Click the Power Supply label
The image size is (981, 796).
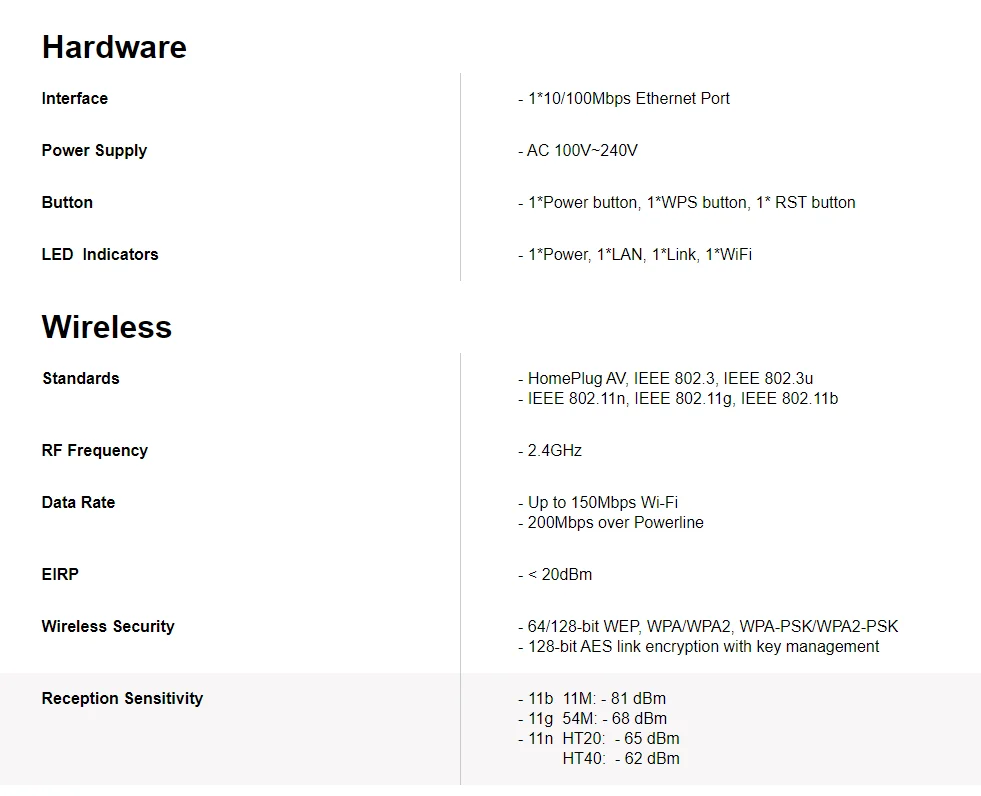pyautogui.click(x=94, y=150)
